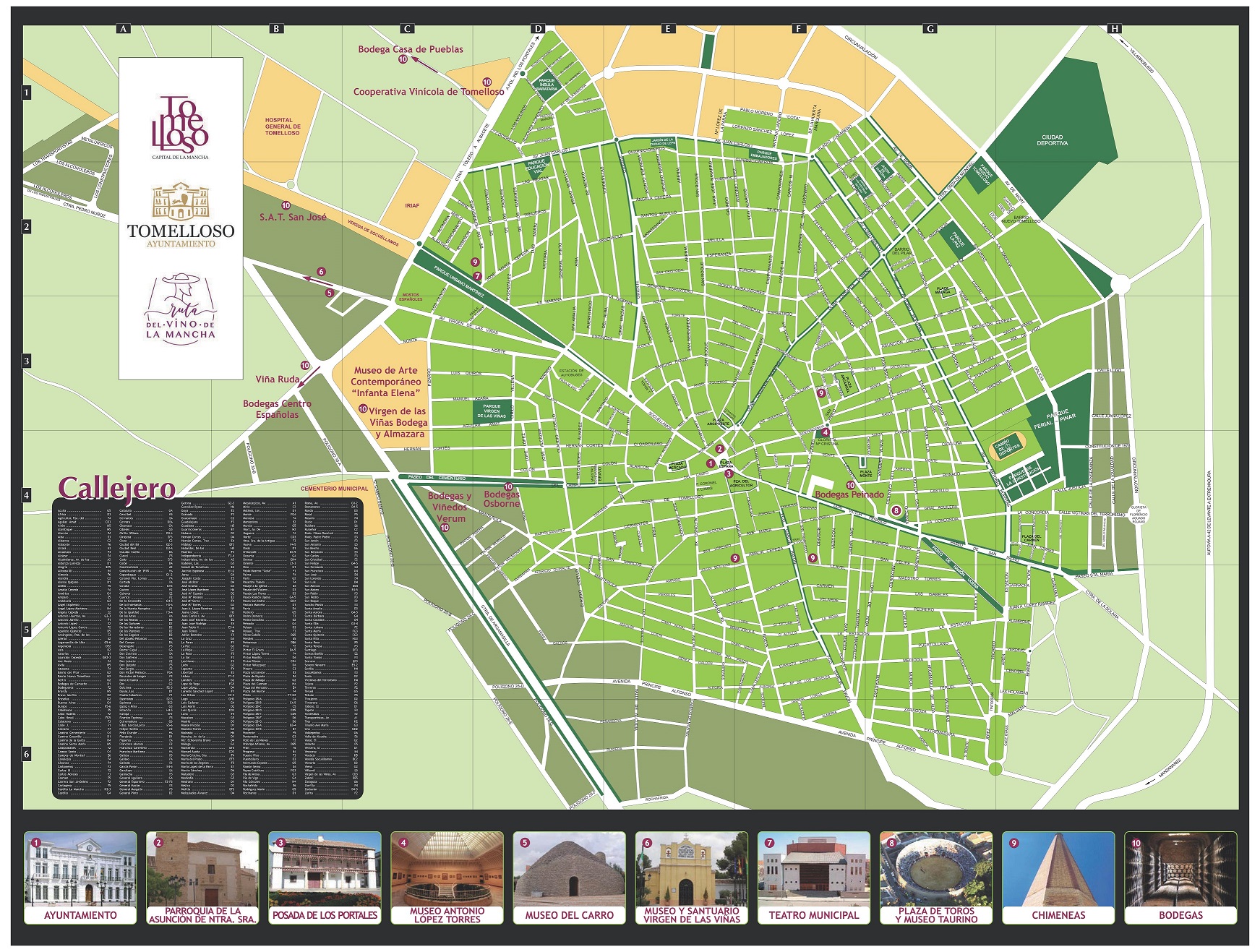Image resolution: width=1260 pixels, height=952 pixels.
Task: Click marker 10 under Bodega Casa de Pueblas
Action: pyautogui.click(x=403, y=59)
